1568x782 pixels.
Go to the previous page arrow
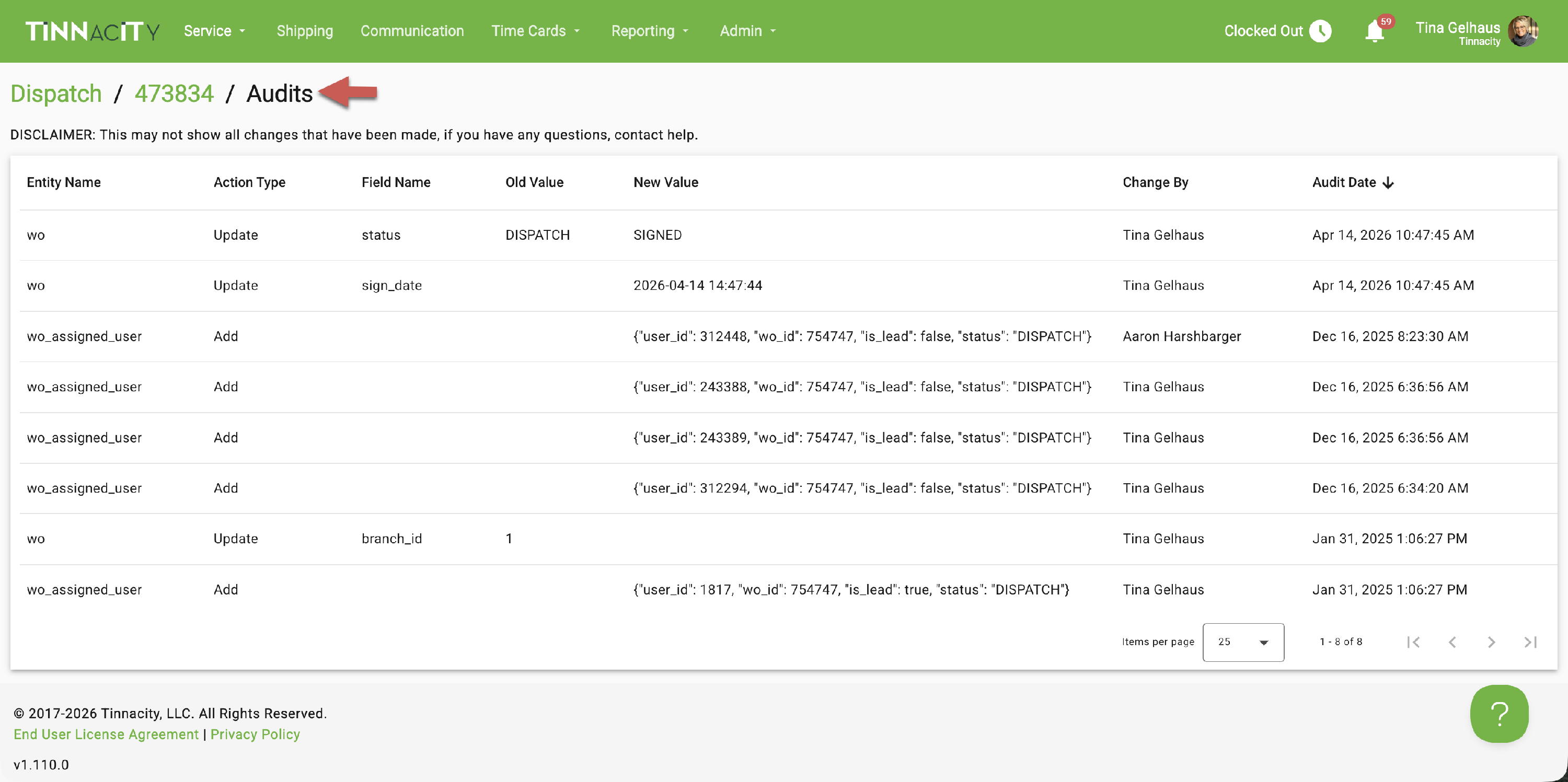(x=1452, y=642)
